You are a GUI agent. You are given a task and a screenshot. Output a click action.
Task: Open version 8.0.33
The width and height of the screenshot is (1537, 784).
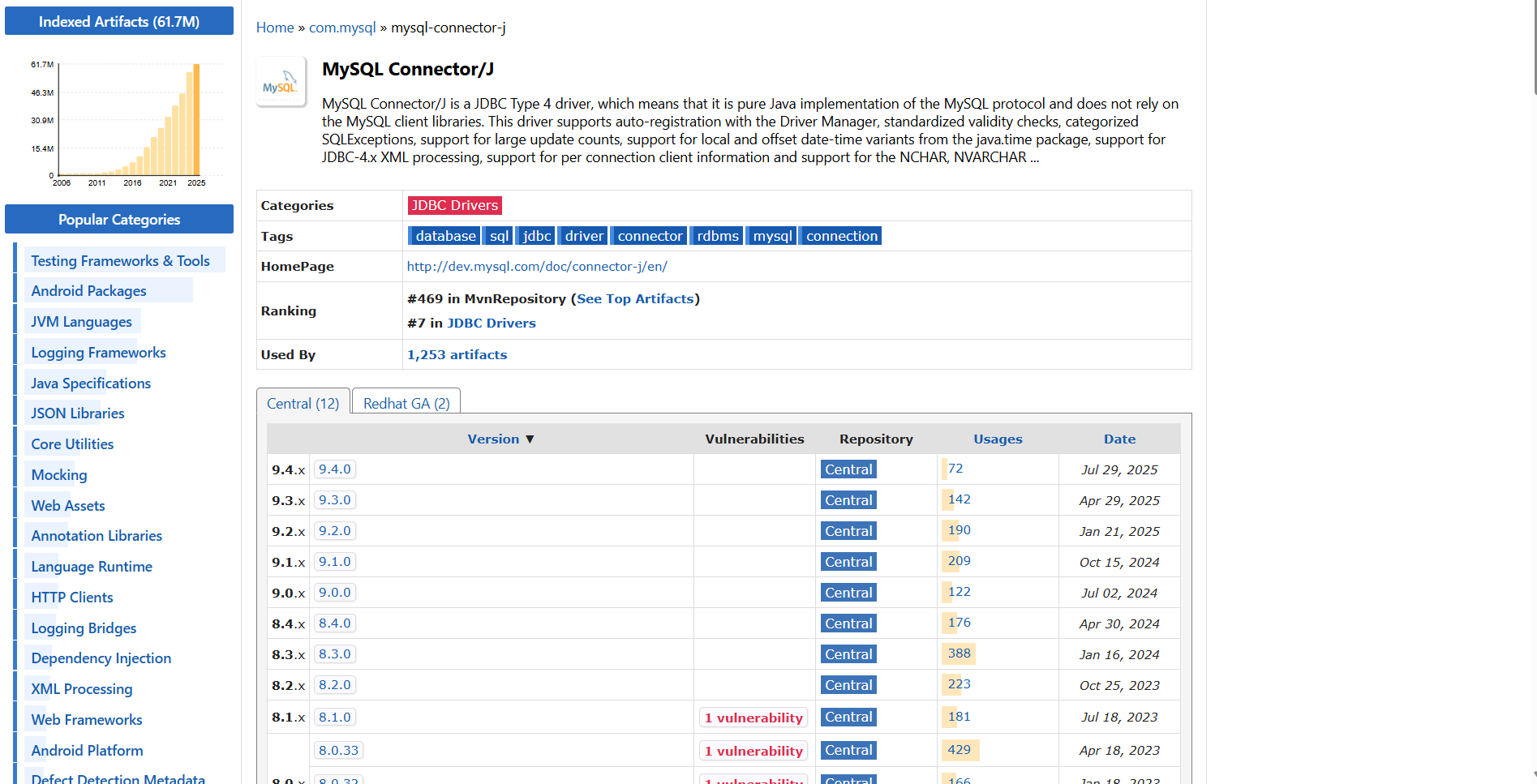(x=338, y=750)
